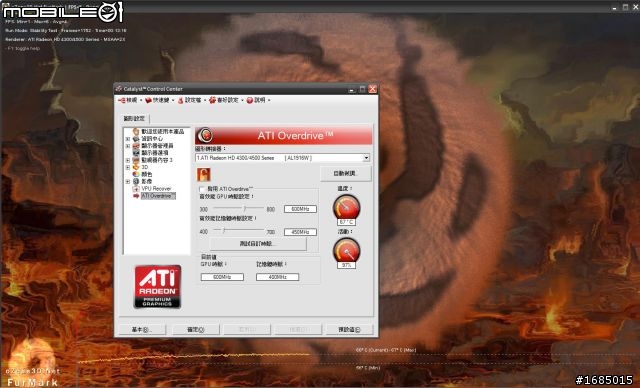Click the greyed-out Apply button

(247, 329)
